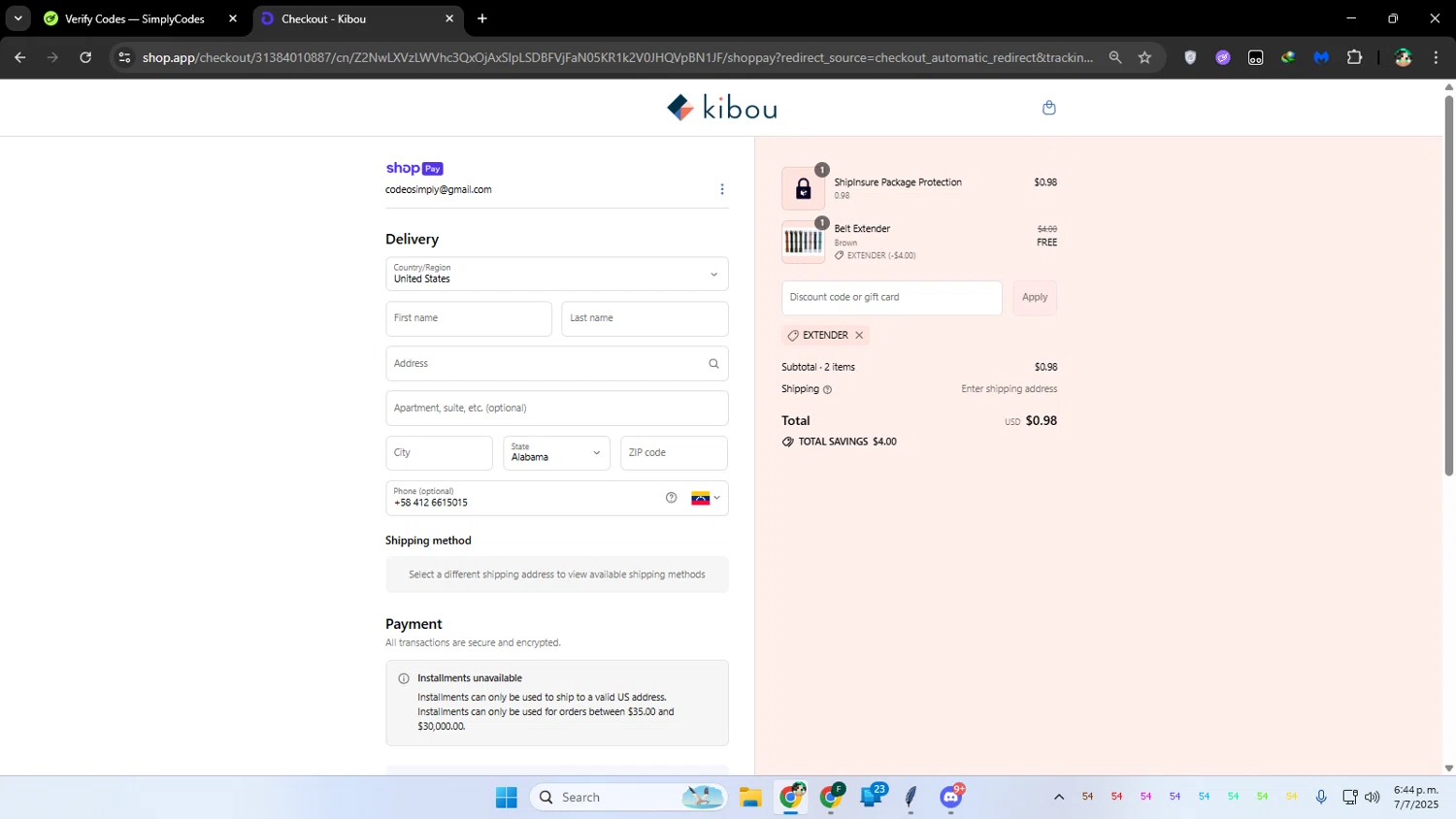1456x819 pixels.
Task: Show hidden system tray icons
Action: point(1059,798)
